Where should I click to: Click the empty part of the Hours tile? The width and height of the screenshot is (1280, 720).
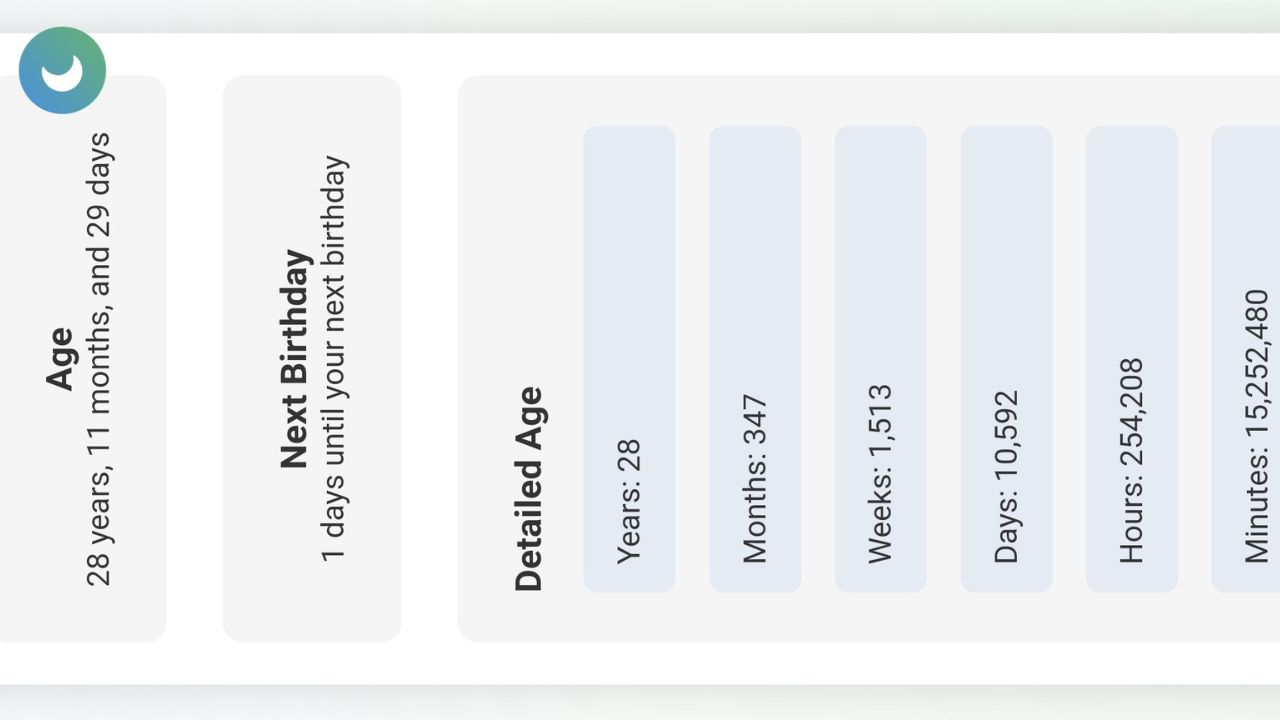click(x=1131, y=230)
